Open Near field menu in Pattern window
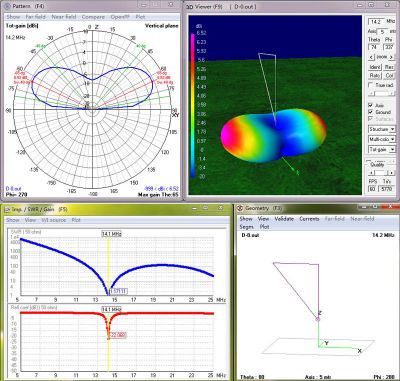This screenshot has width=400, height=381. [x=64, y=17]
